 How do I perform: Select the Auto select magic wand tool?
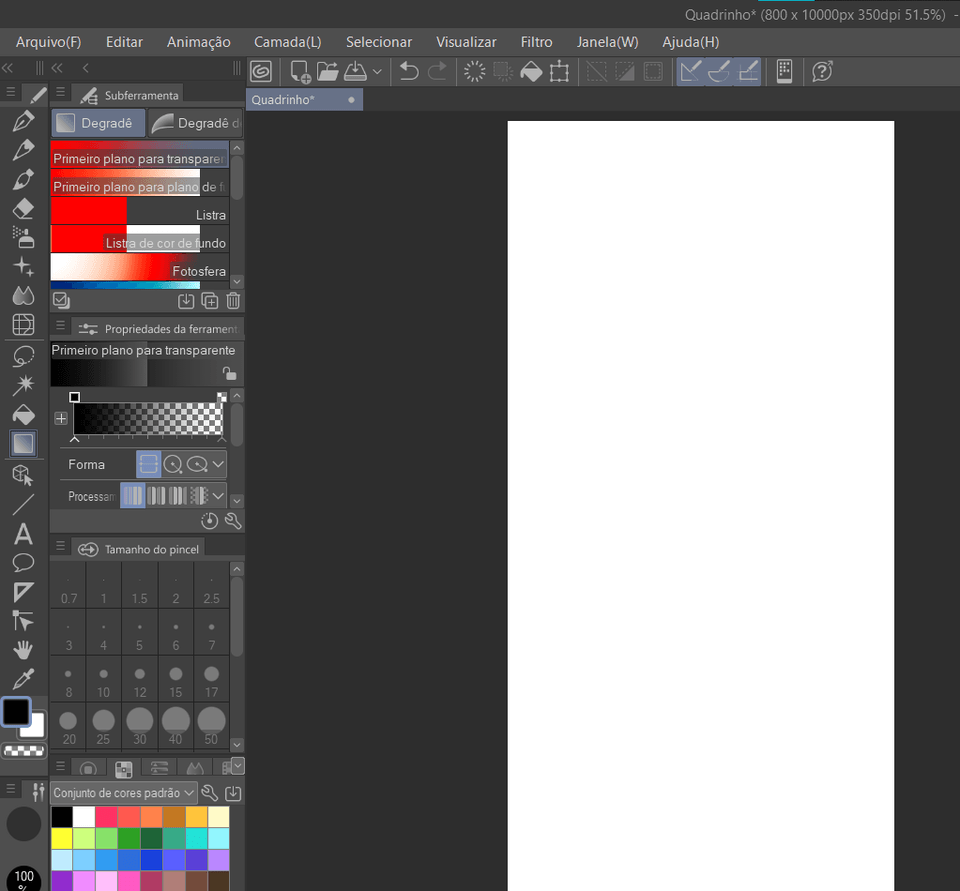pos(23,385)
